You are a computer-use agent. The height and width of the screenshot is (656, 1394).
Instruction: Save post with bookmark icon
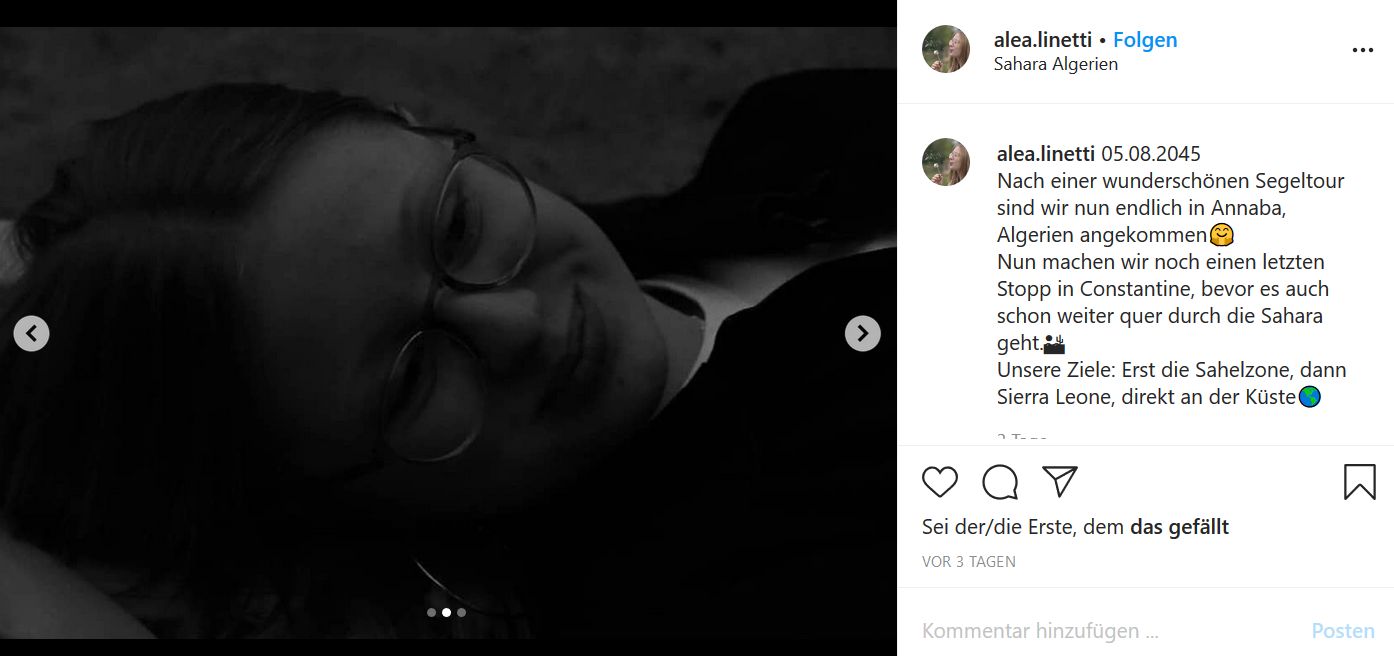(x=1359, y=482)
